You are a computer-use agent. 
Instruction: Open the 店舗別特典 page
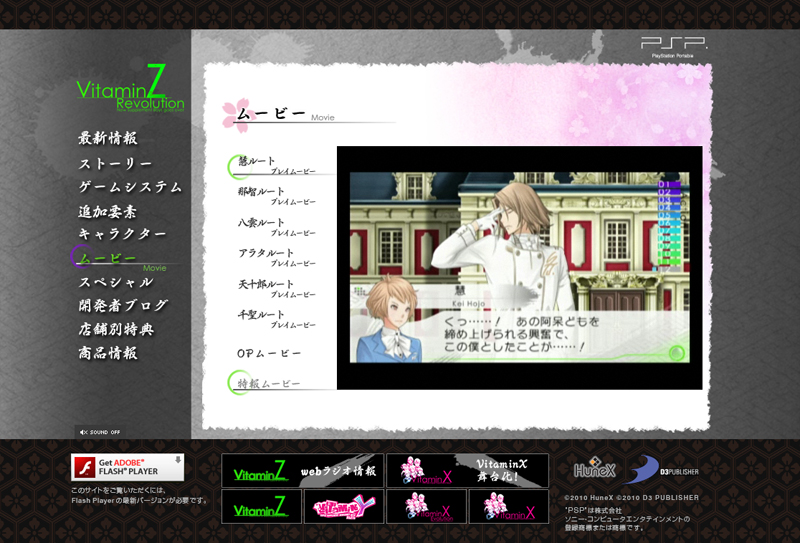[116, 329]
